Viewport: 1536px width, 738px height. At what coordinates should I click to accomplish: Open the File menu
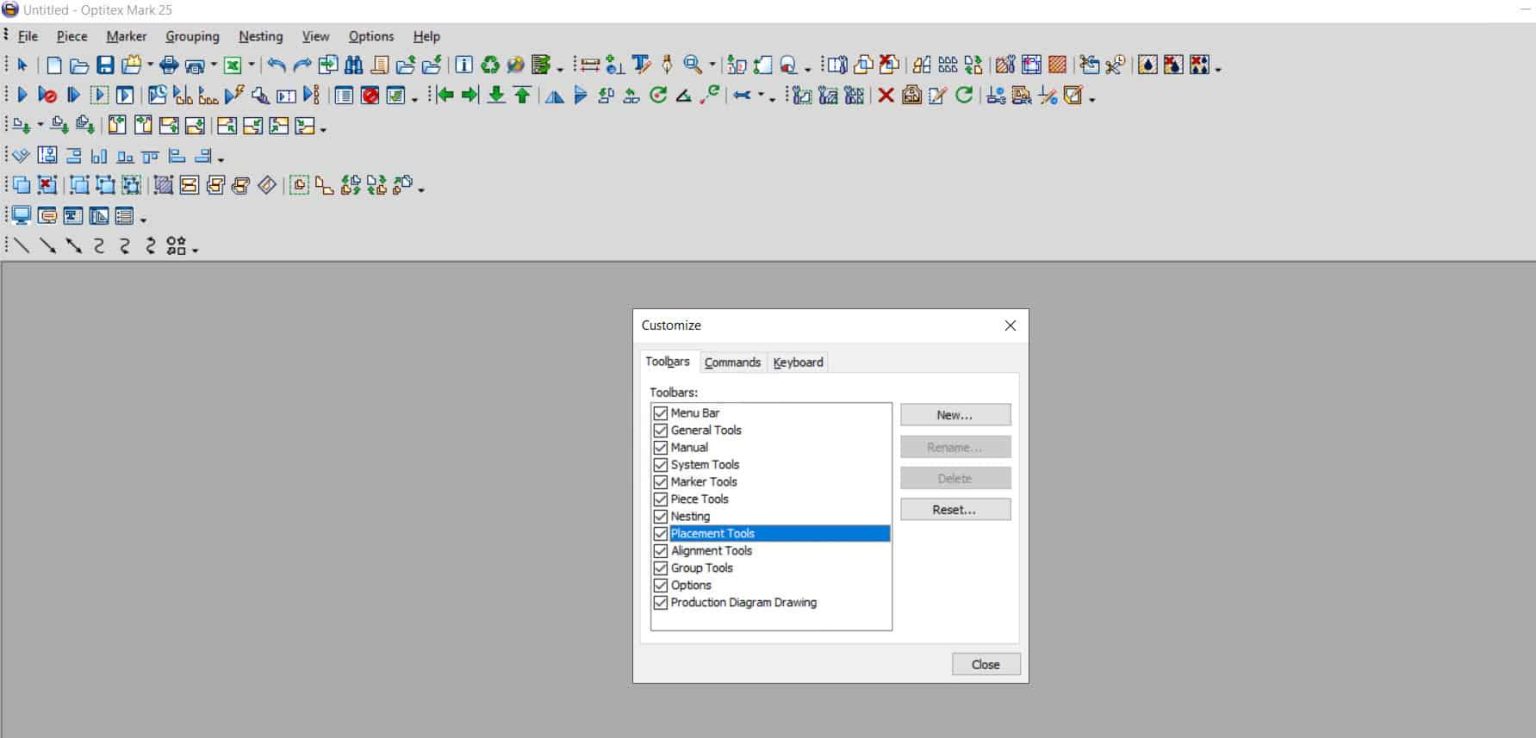28,36
